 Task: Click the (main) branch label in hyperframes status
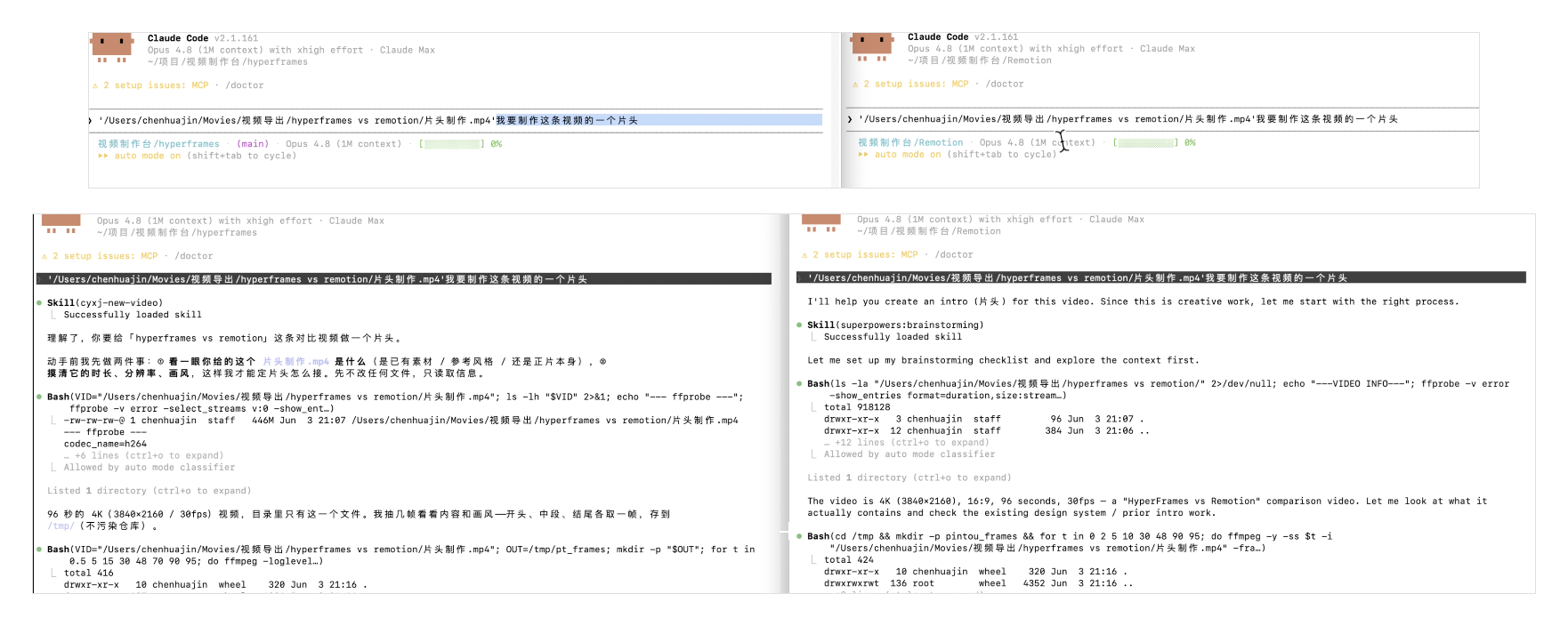(x=253, y=144)
